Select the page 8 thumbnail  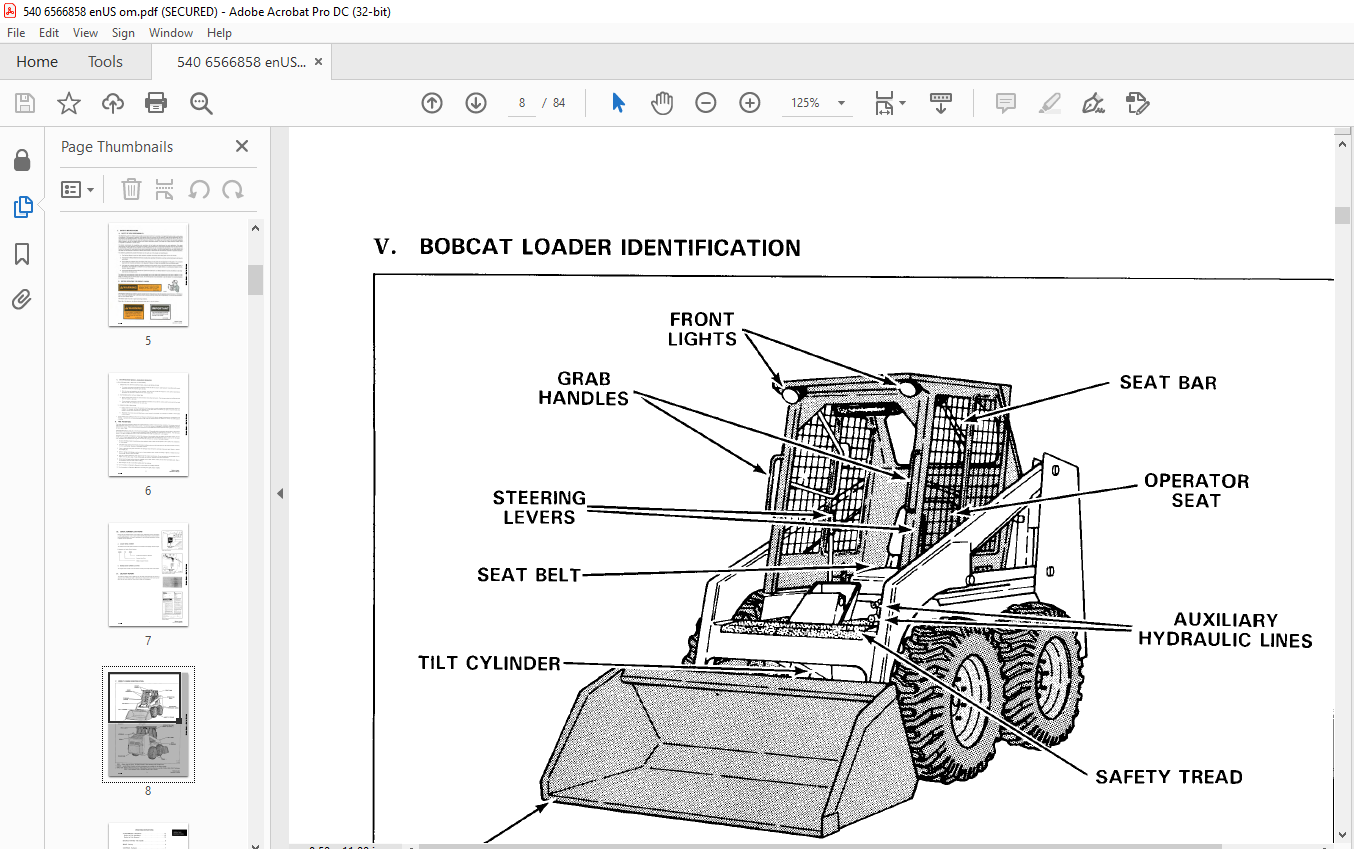point(148,725)
